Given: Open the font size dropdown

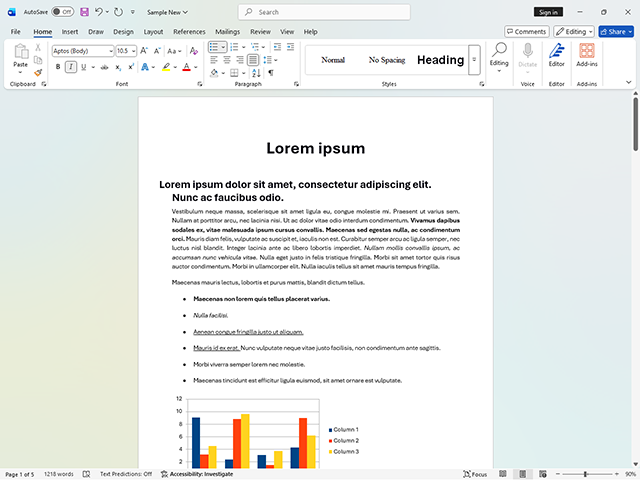Looking at the screenshot, I should point(133,51).
